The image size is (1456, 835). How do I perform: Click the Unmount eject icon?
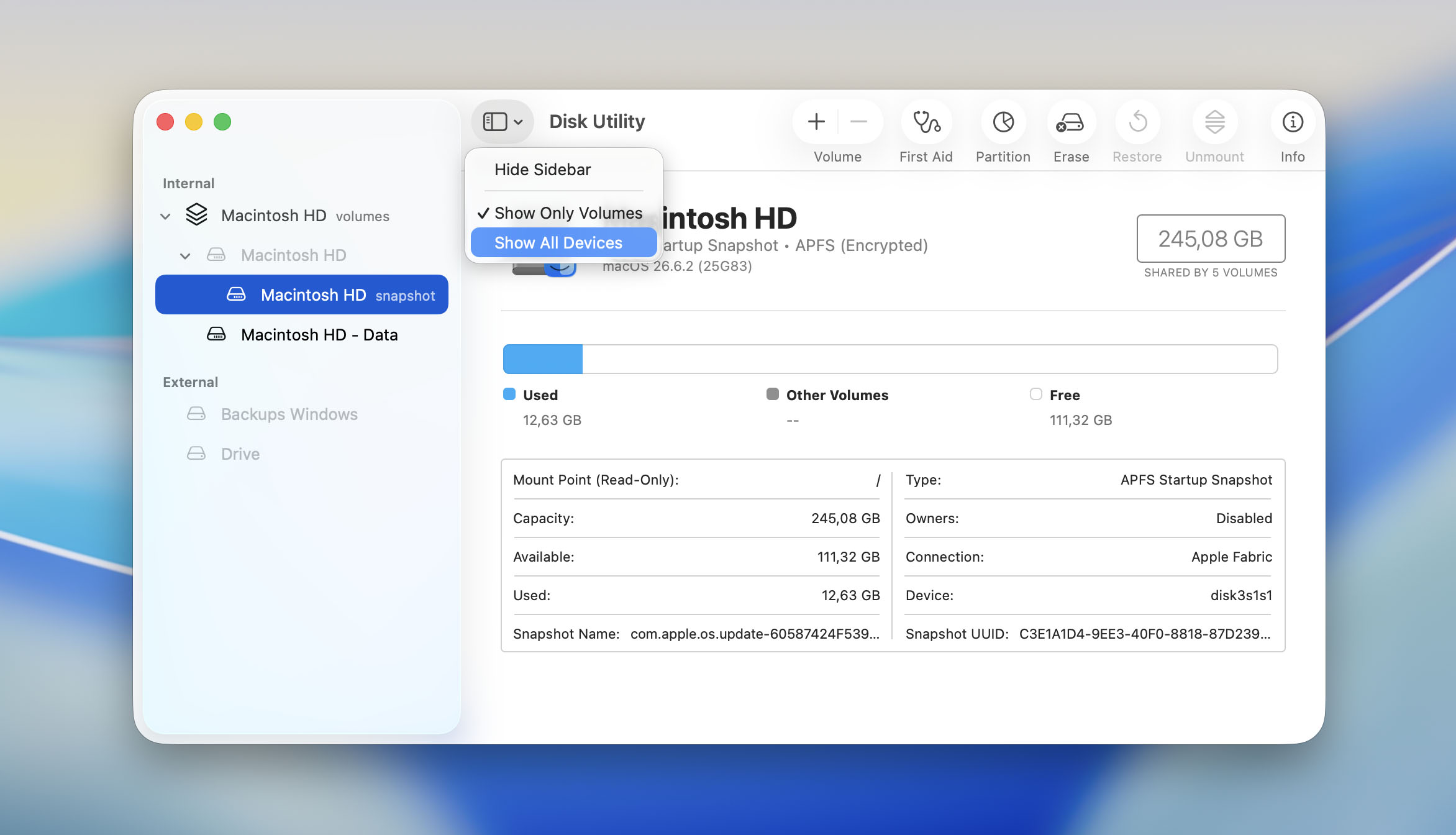click(x=1214, y=122)
